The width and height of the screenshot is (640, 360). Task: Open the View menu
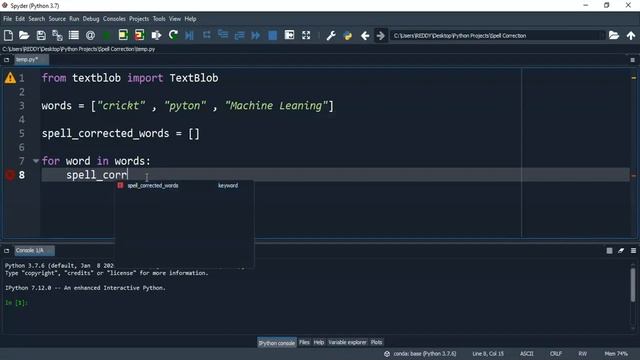[x=175, y=19]
